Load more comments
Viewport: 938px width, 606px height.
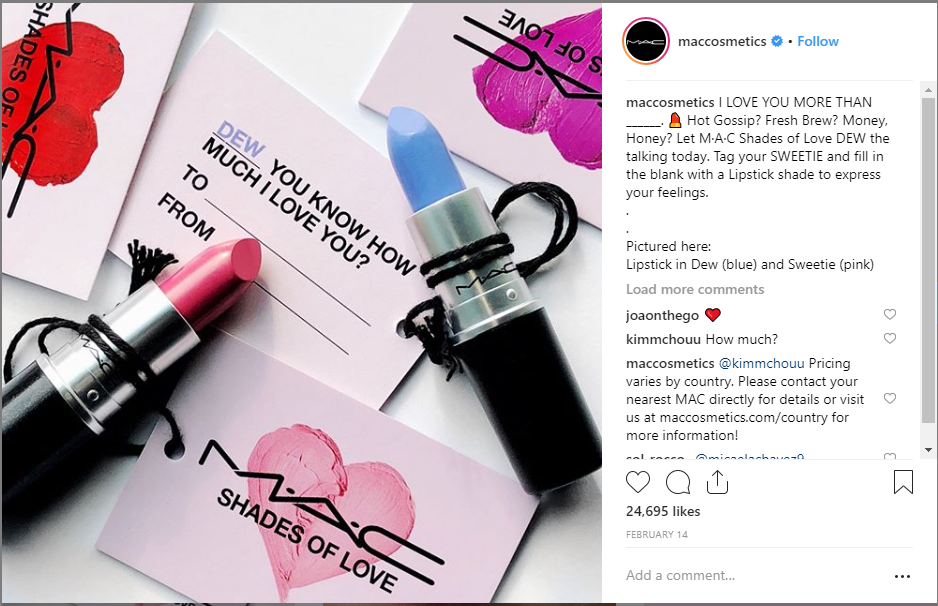pos(695,290)
